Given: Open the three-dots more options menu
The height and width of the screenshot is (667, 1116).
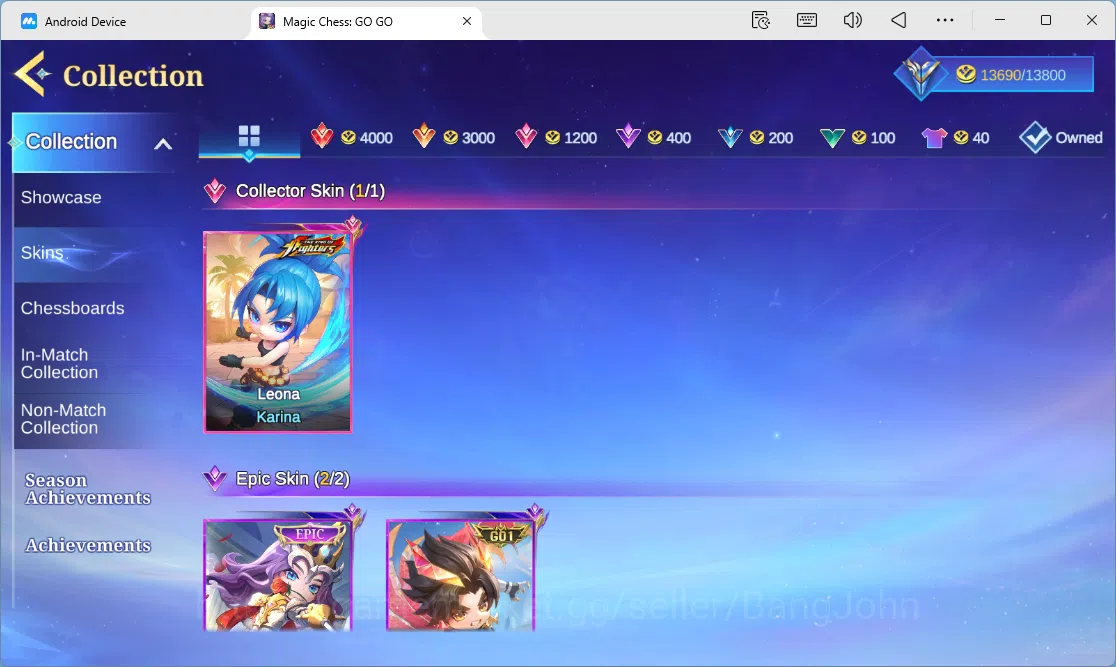Looking at the screenshot, I should click(x=944, y=20).
